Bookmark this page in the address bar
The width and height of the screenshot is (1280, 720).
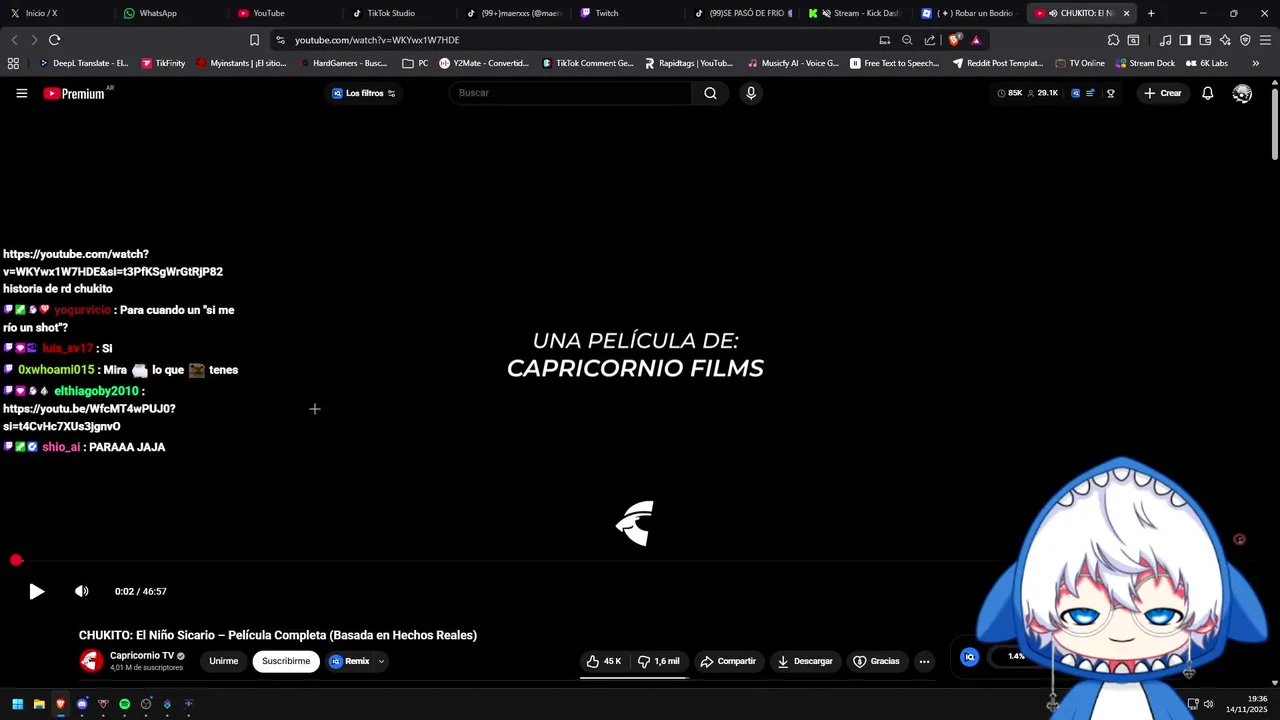tap(254, 40)
